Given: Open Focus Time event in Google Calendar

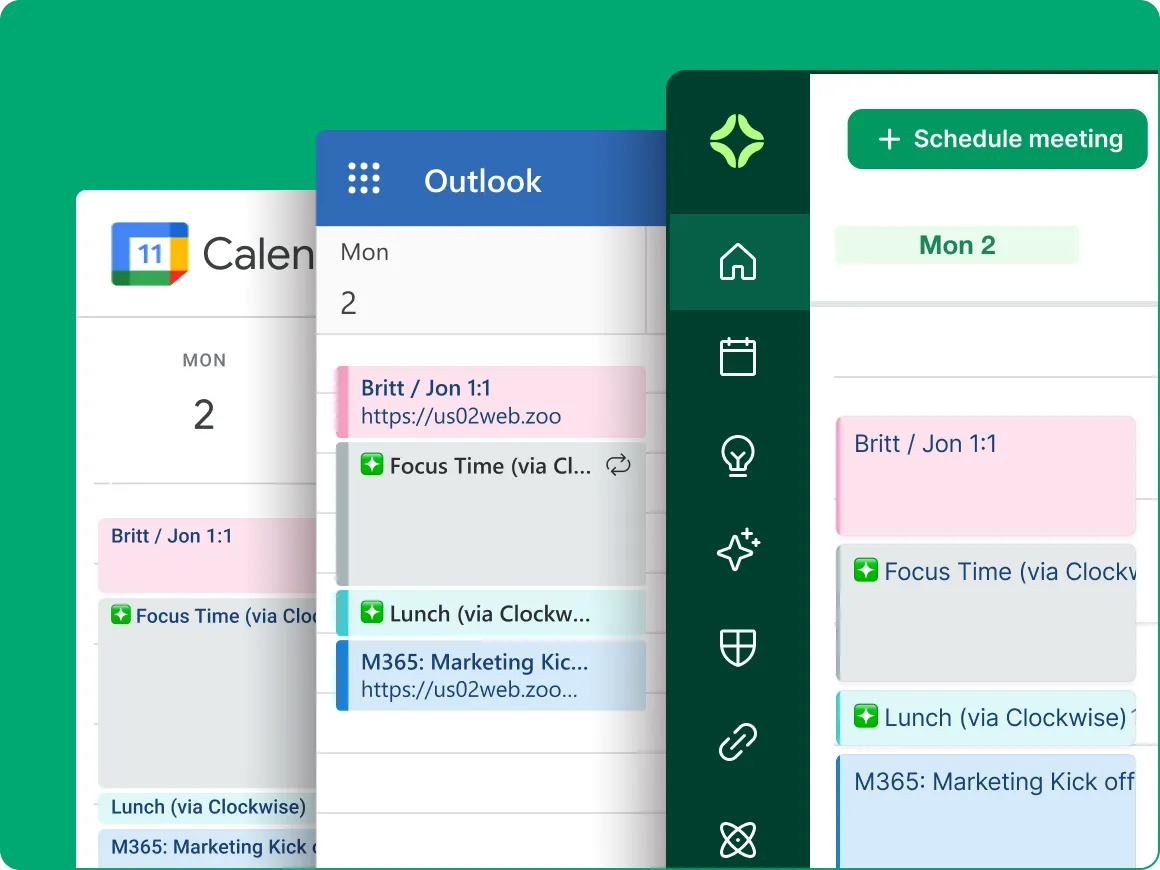Looking at the screenshot, I should pos(207,693).
